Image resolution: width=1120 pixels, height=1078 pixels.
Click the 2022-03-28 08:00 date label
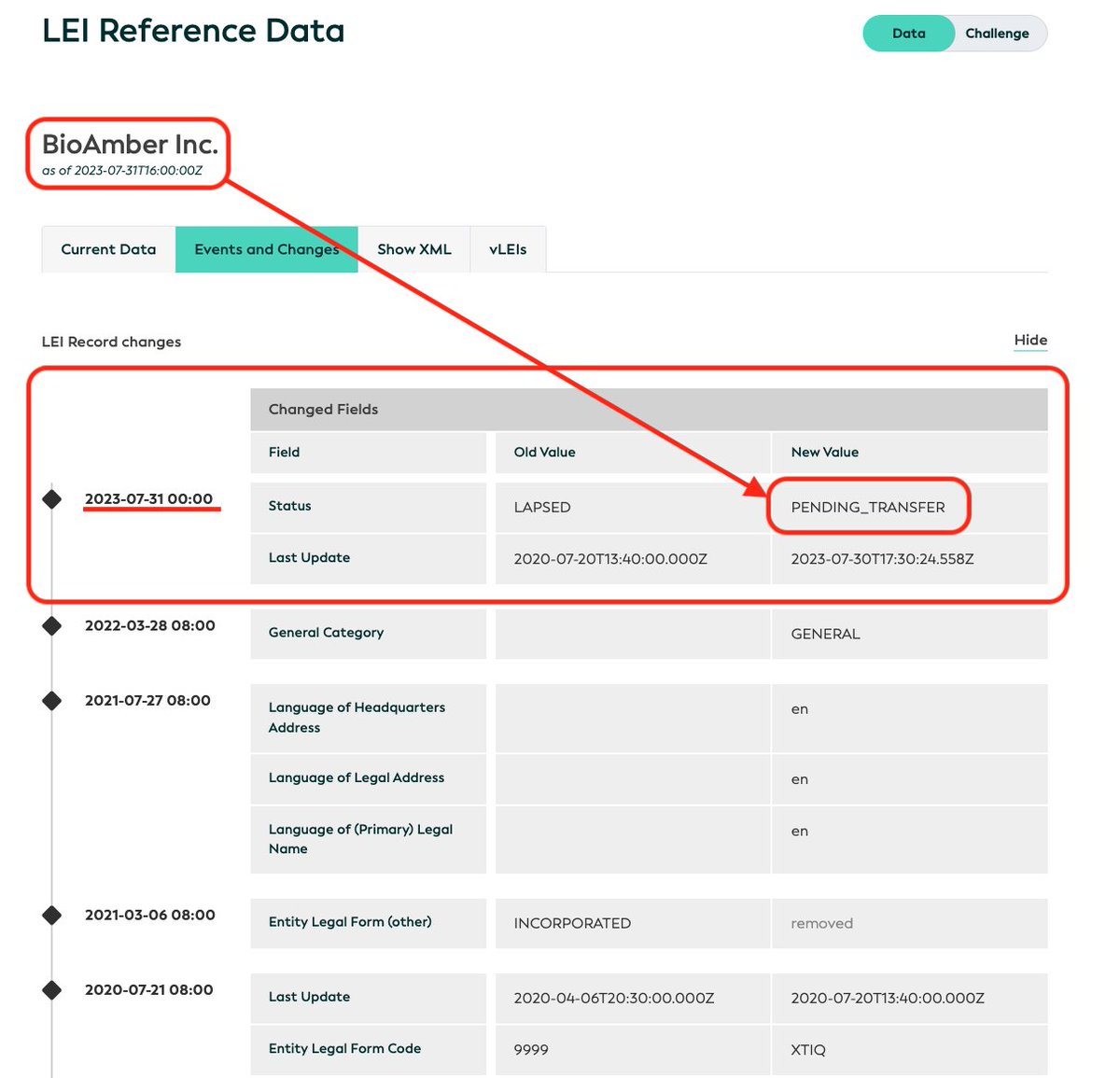click(x=150, y=625)
